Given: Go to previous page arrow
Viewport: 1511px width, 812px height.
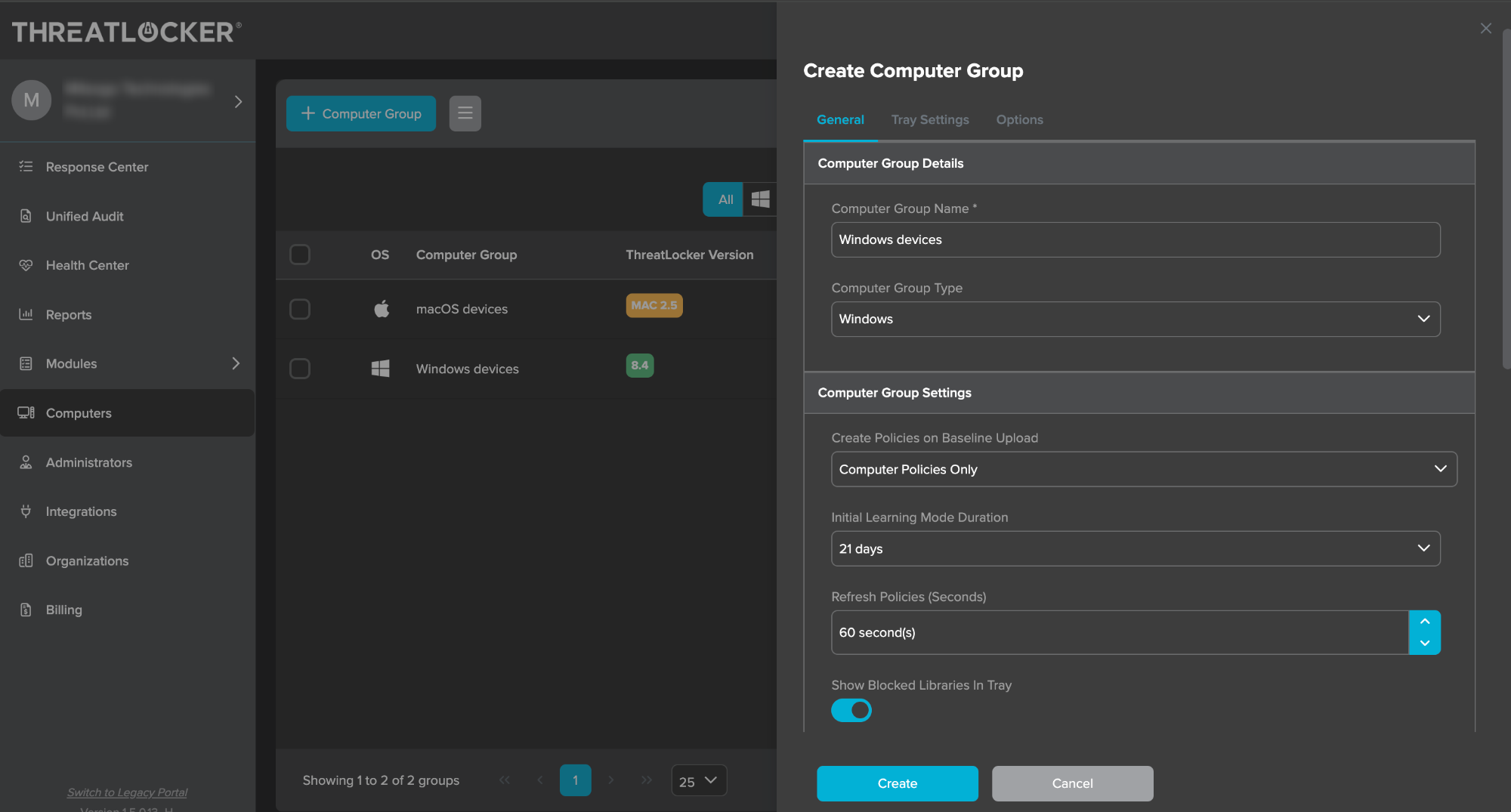Looking at the screenshot, I should [x=539, y=780].
